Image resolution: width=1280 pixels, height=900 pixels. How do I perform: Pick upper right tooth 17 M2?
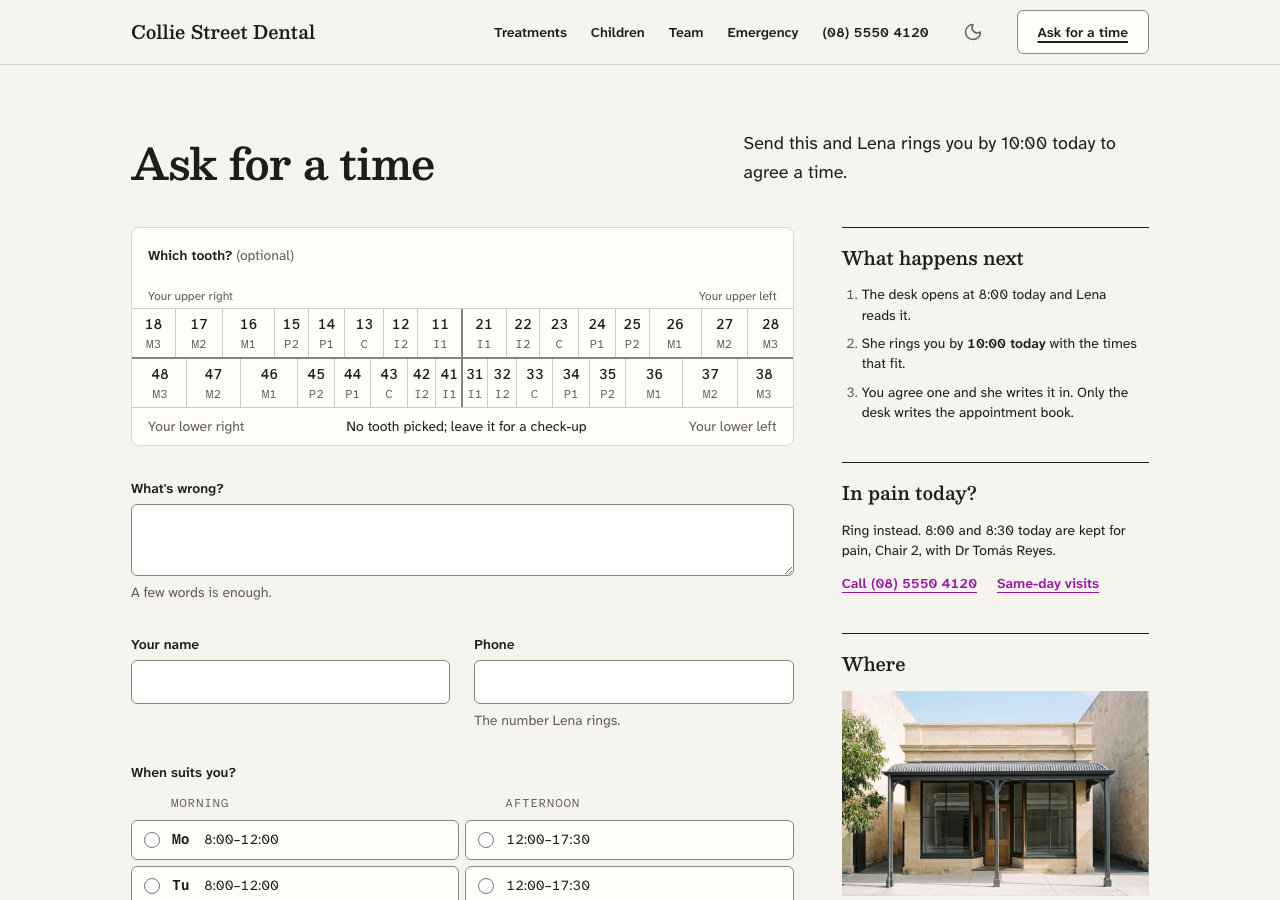click(199, 333)
